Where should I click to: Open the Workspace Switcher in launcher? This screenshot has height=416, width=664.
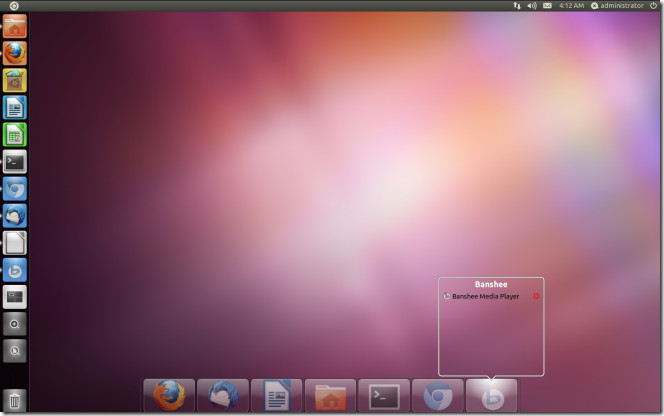pos(15,297)
